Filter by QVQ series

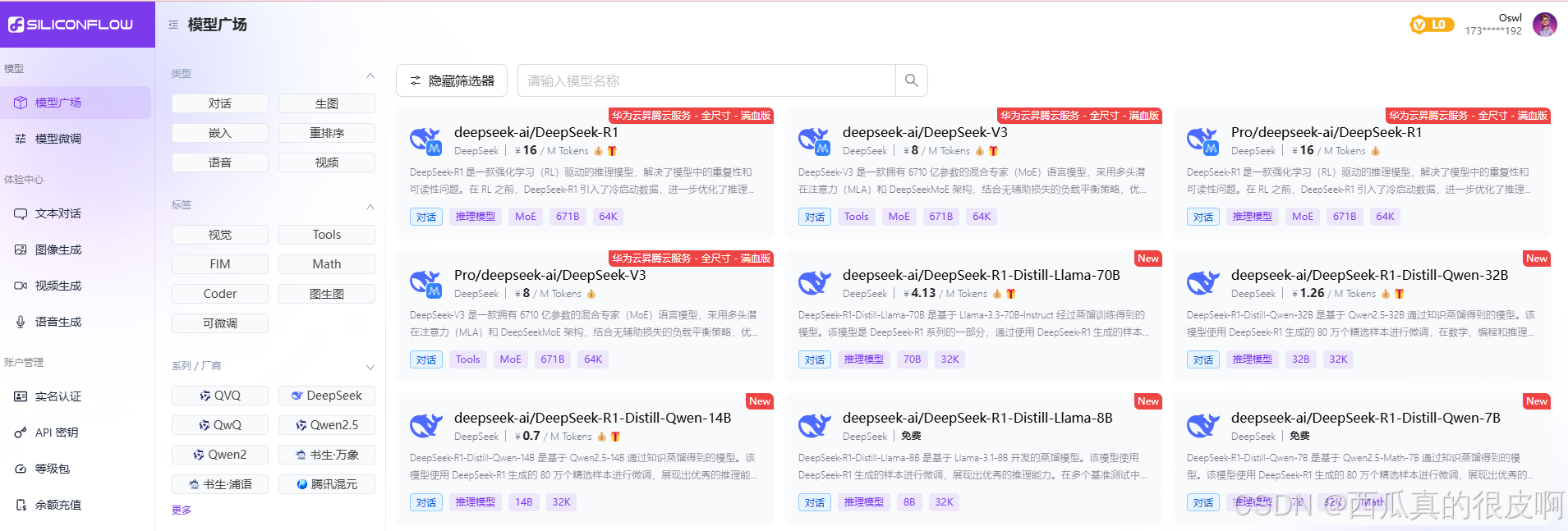click(x=220, y=396)
